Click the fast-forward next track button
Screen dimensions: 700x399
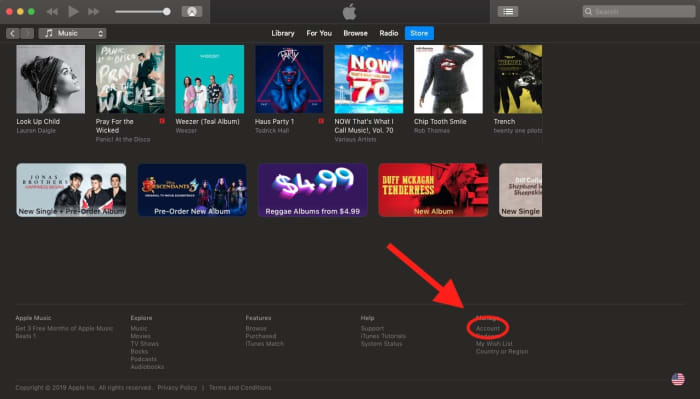(93, 12)
